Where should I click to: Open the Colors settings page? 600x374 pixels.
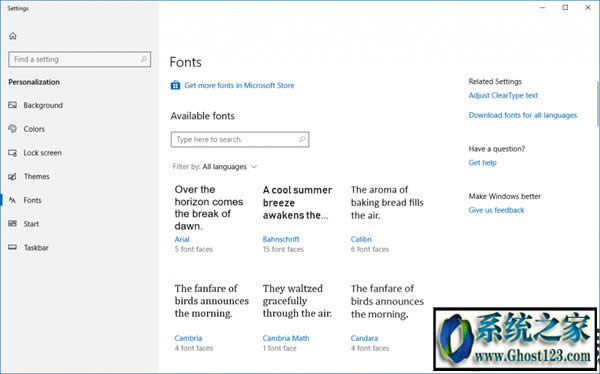pyautogui.click(x=34, y=129)
